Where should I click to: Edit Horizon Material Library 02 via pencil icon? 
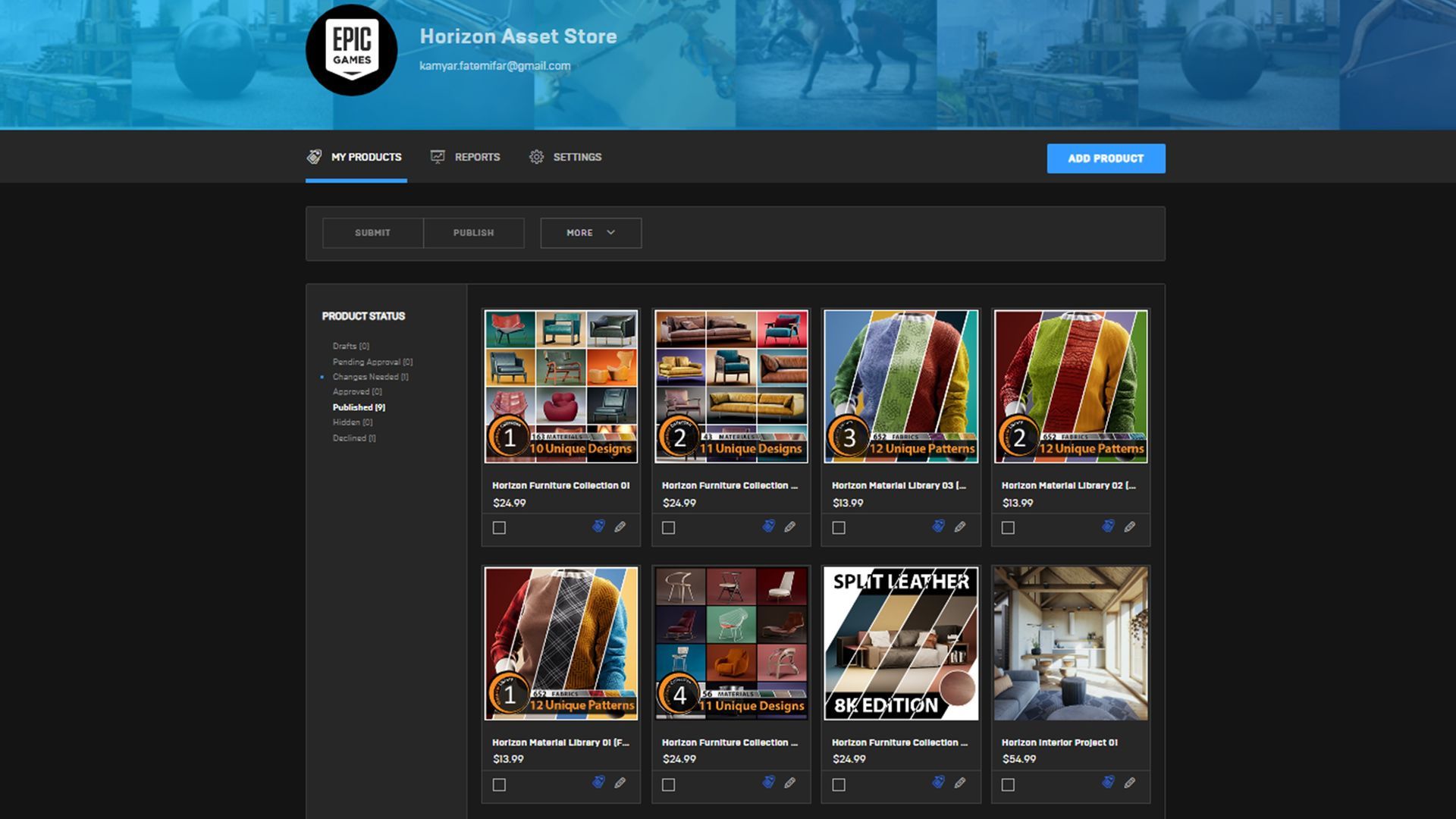click(1130, 527)
